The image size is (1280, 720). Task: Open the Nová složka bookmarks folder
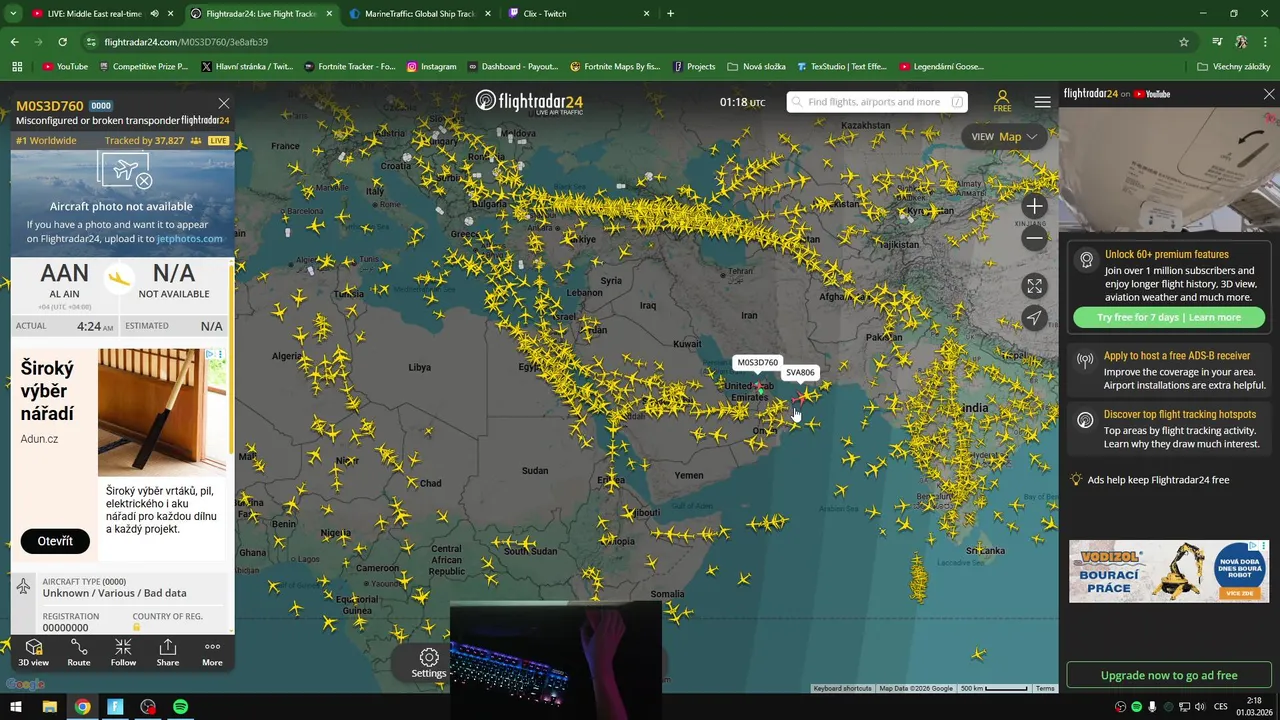tap(757, 67)
